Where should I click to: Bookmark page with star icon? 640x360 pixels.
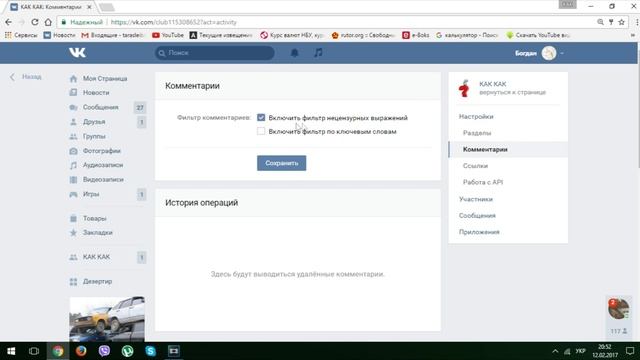click(x=621, y=22)
